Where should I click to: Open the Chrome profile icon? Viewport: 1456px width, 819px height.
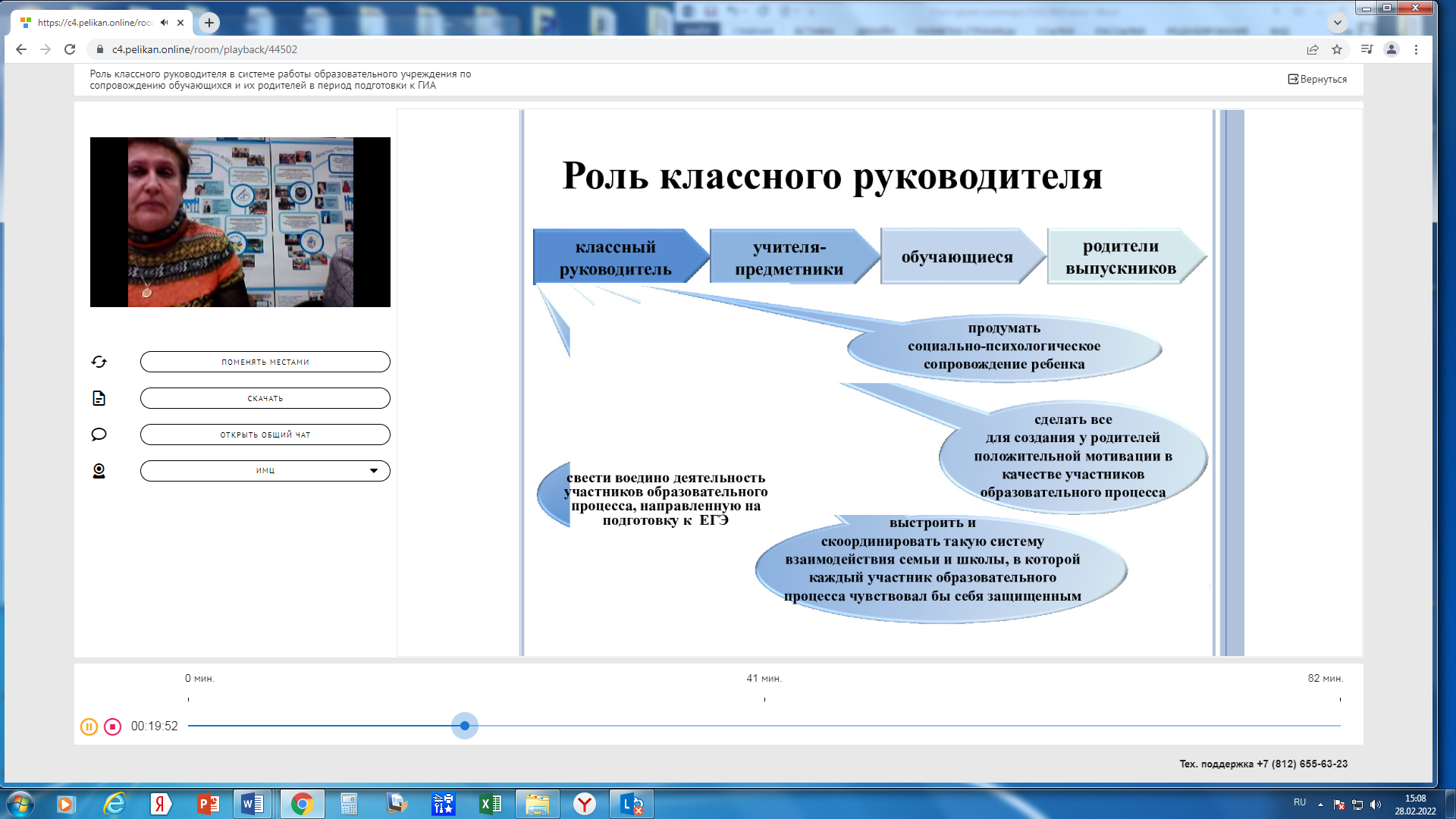(1392, 49)
